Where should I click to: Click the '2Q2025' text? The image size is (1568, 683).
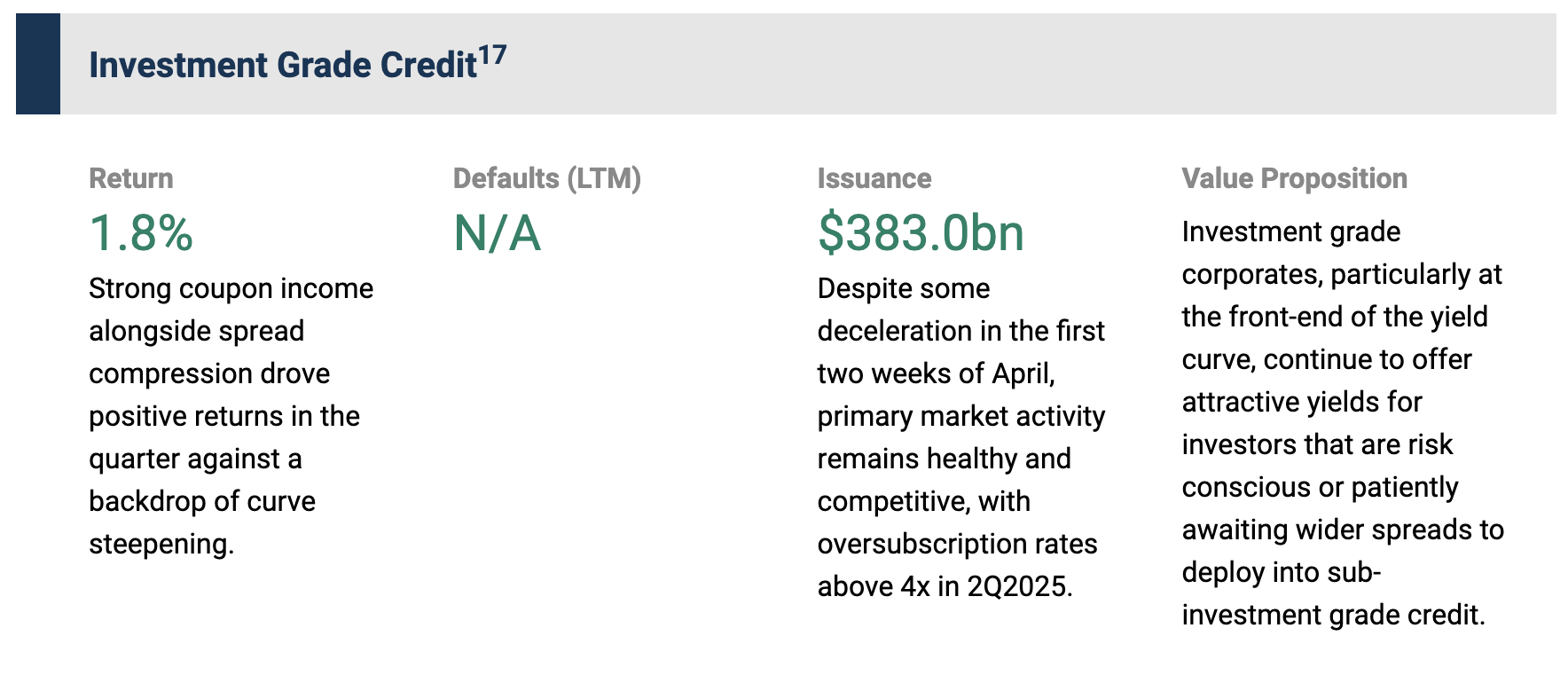[1018, 586]
